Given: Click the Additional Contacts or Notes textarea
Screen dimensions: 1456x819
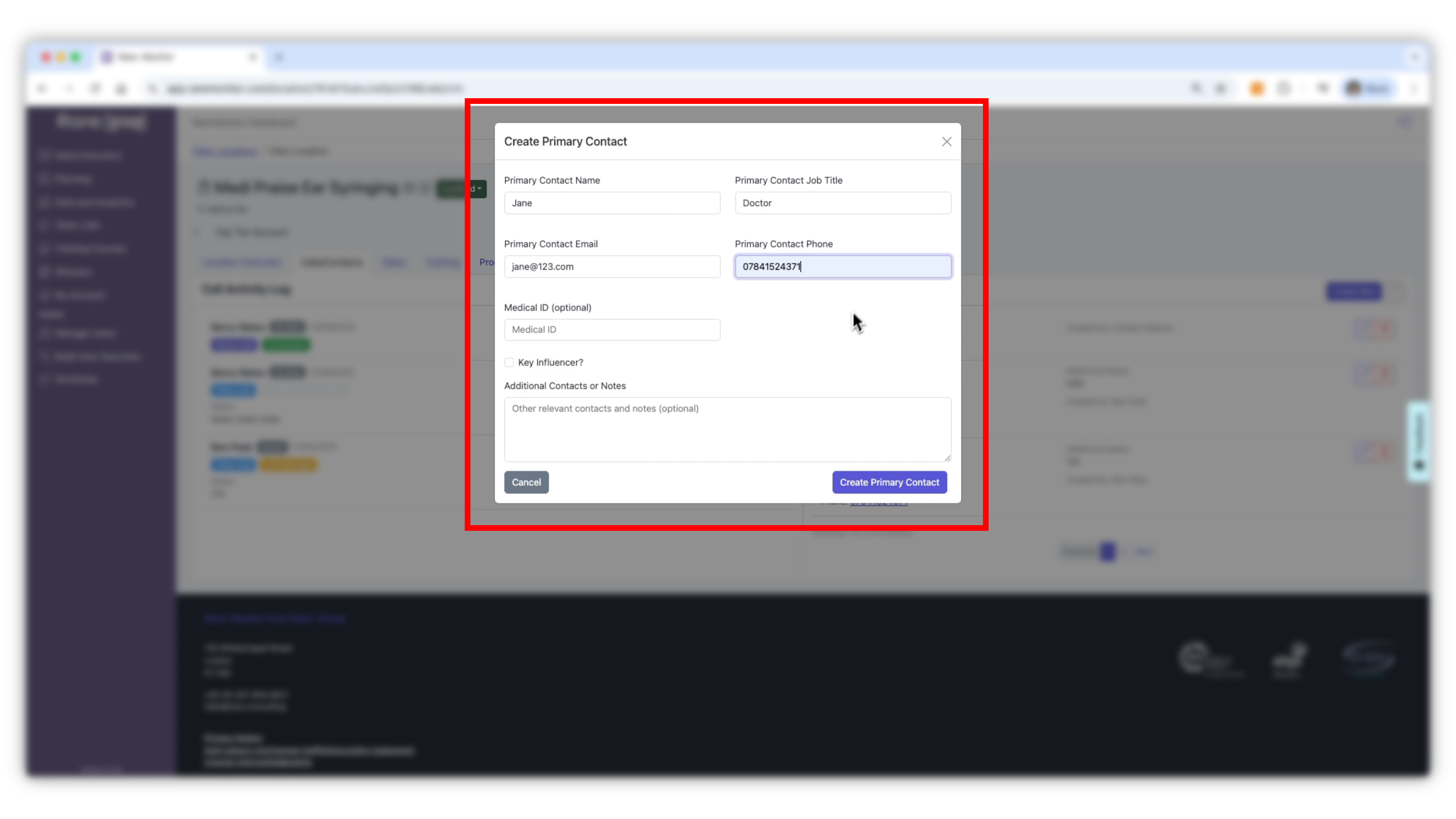Looking at the screenshot, I should tap(727, 430).
